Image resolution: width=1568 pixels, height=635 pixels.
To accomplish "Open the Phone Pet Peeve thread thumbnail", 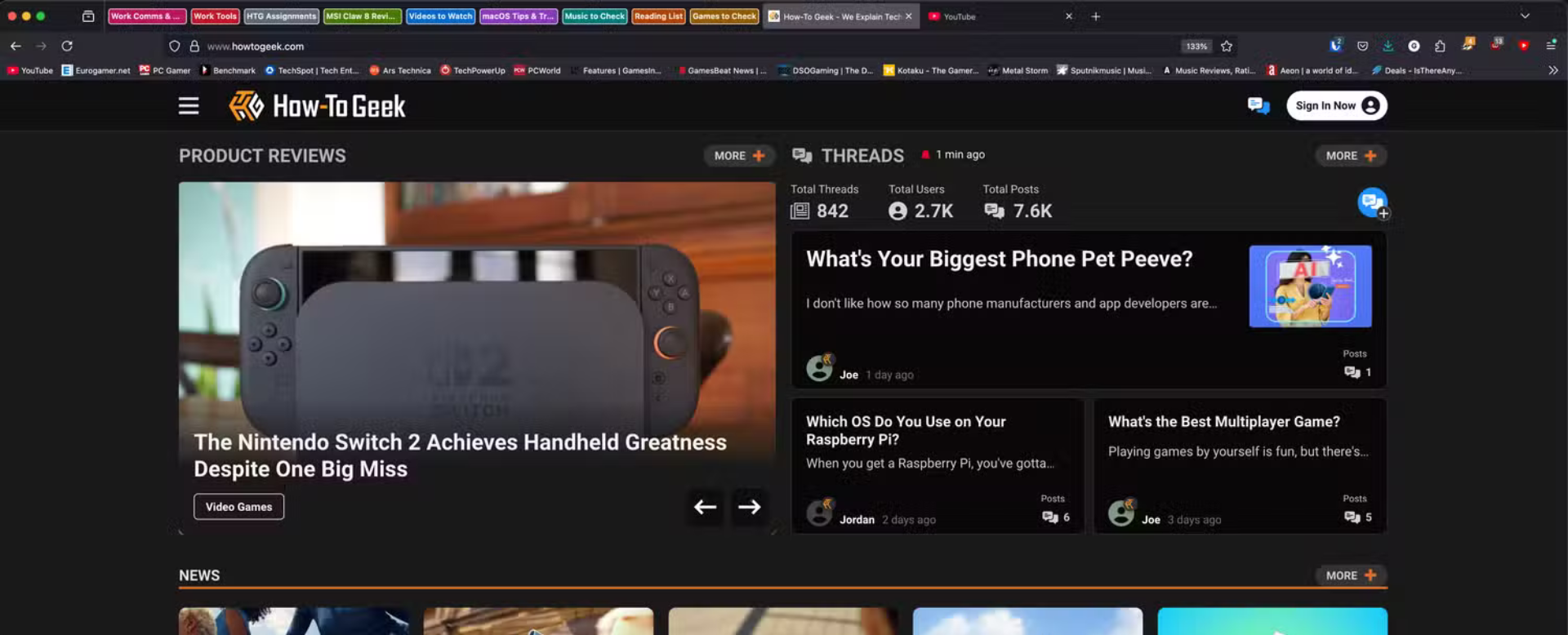I will [x=1310, y=286].
